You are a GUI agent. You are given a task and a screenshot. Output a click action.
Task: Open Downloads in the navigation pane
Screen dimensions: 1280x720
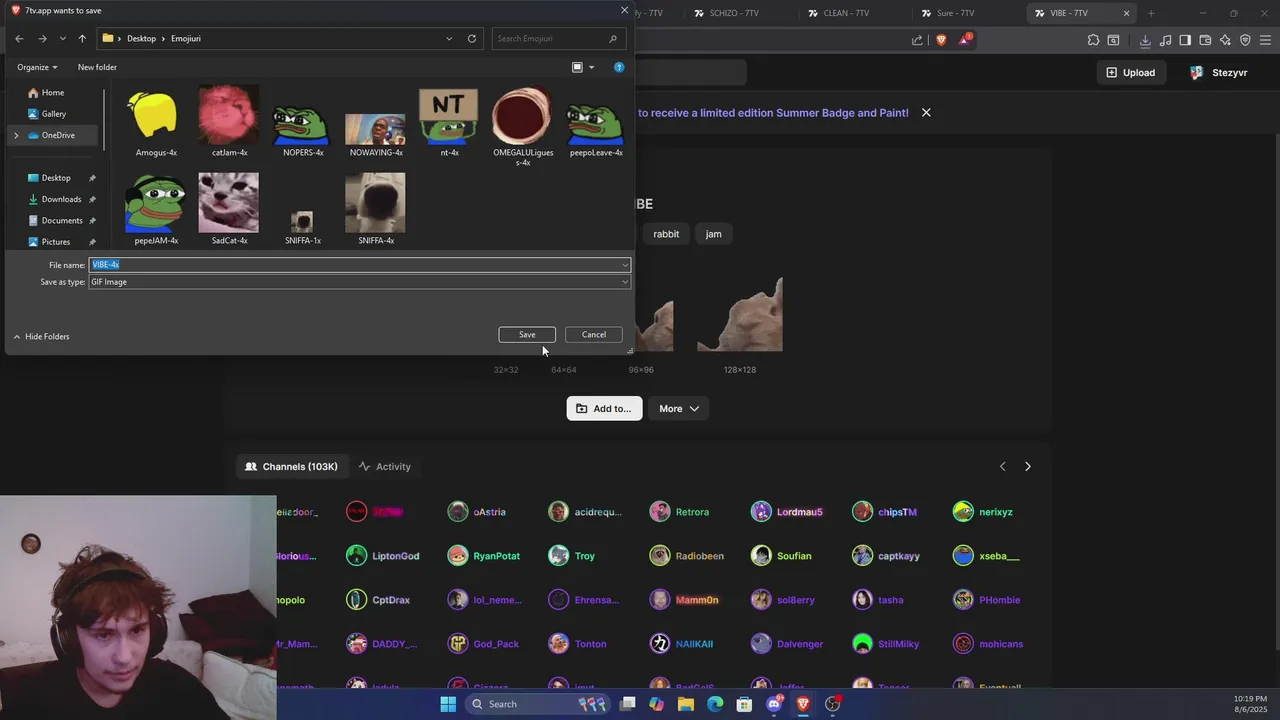pos(61,199)
